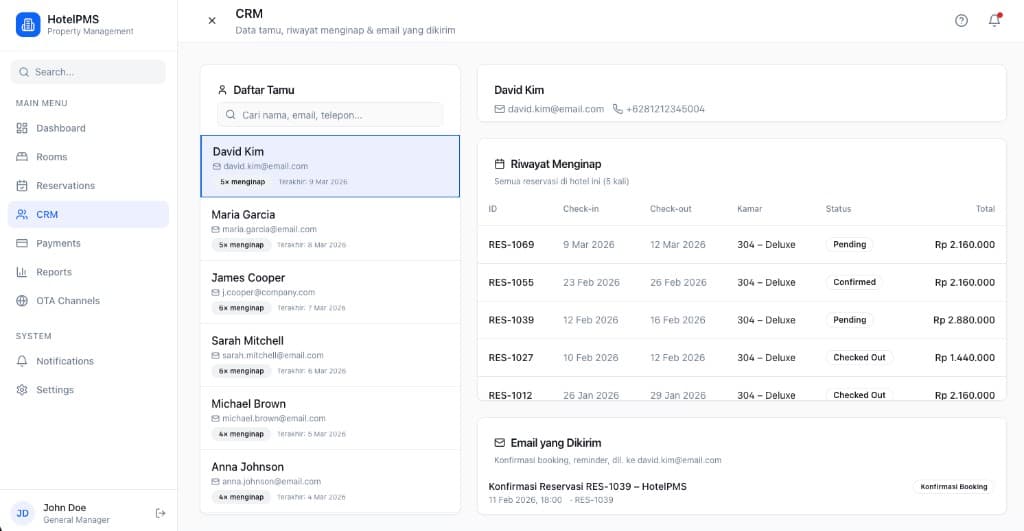Screen dimensions: 1024x531
Task: Focus the Cari nama, email, telepon field
Action: click(x=330, y=115)
